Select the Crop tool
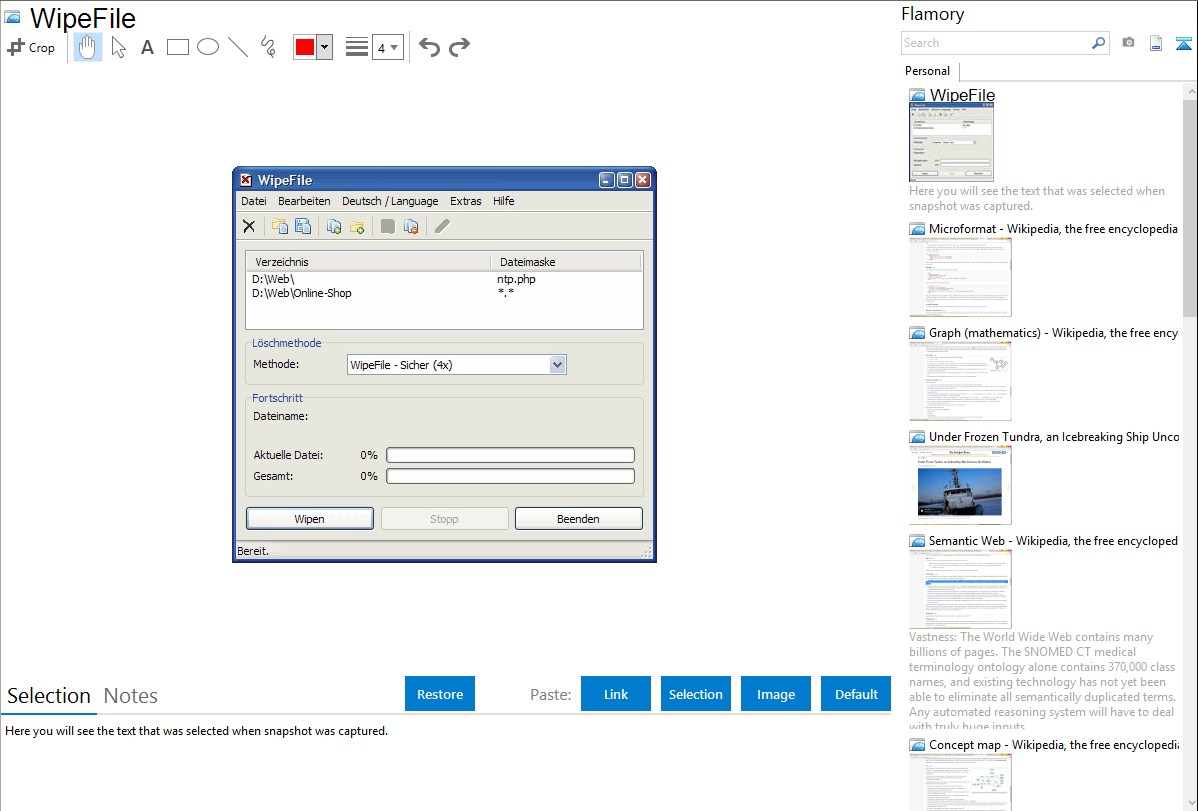Viewport: 1198px width, 811px height. [31, 47]
